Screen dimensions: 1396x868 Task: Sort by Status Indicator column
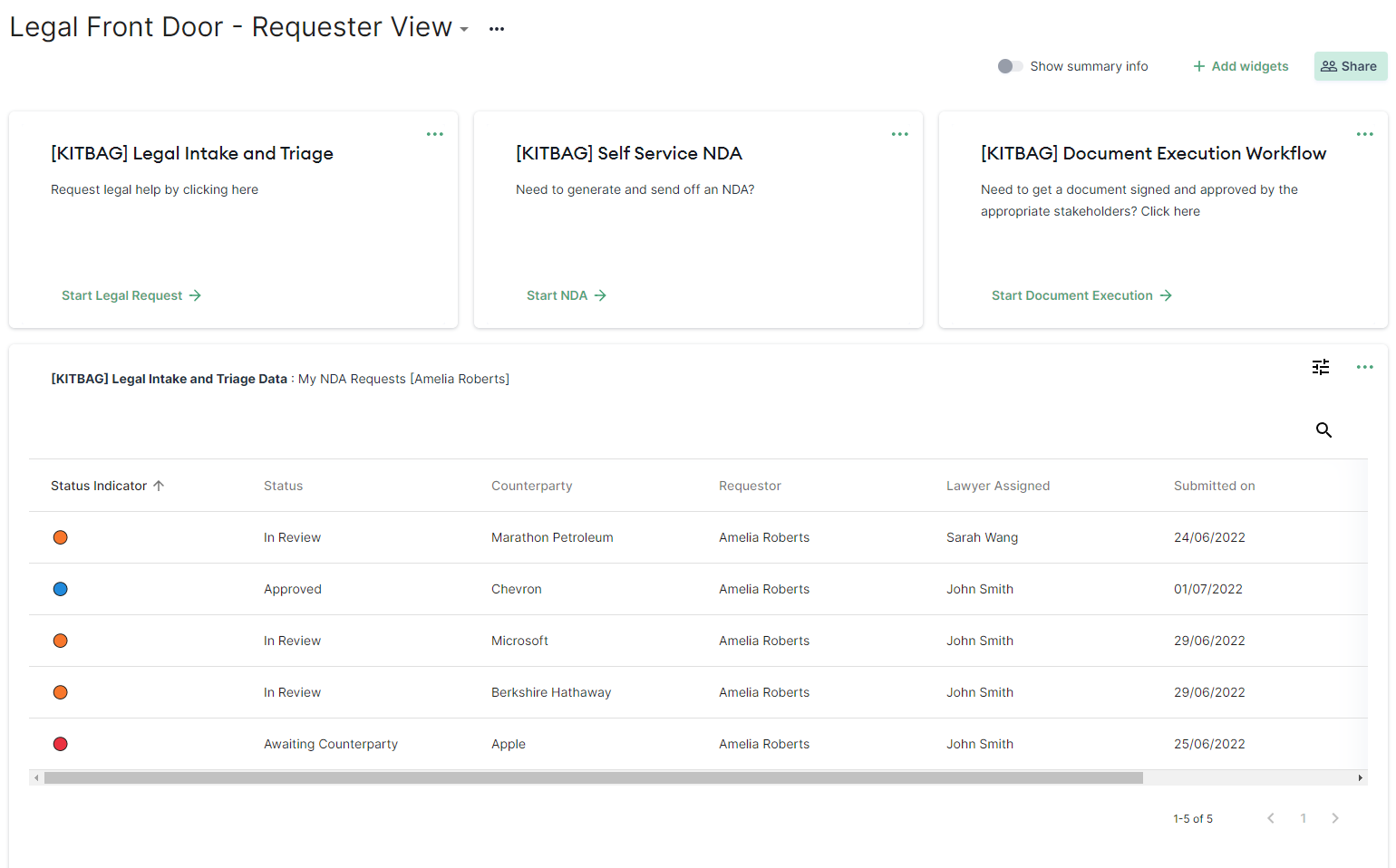pos(108,486)
